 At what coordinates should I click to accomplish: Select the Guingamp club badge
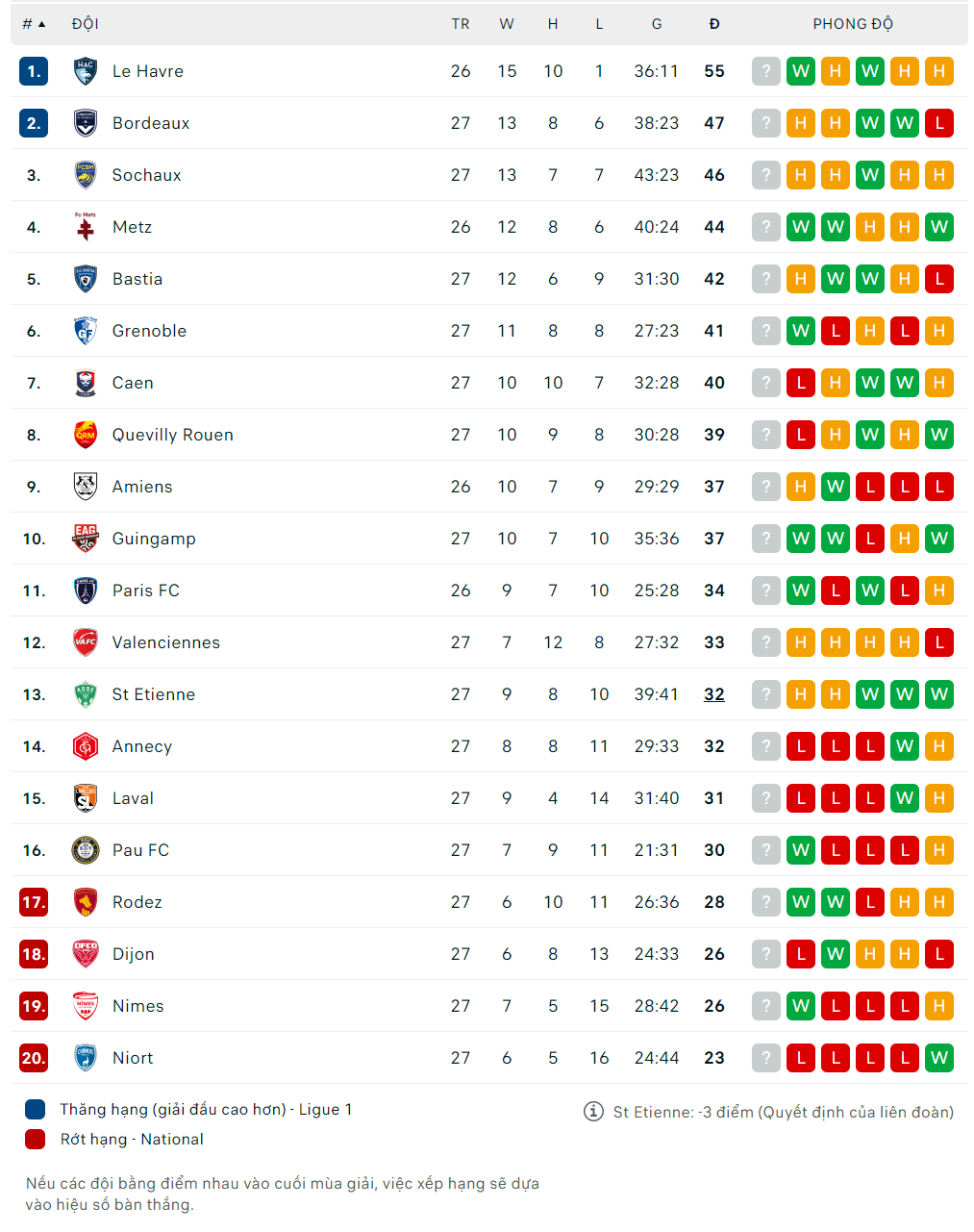point(85,539)
